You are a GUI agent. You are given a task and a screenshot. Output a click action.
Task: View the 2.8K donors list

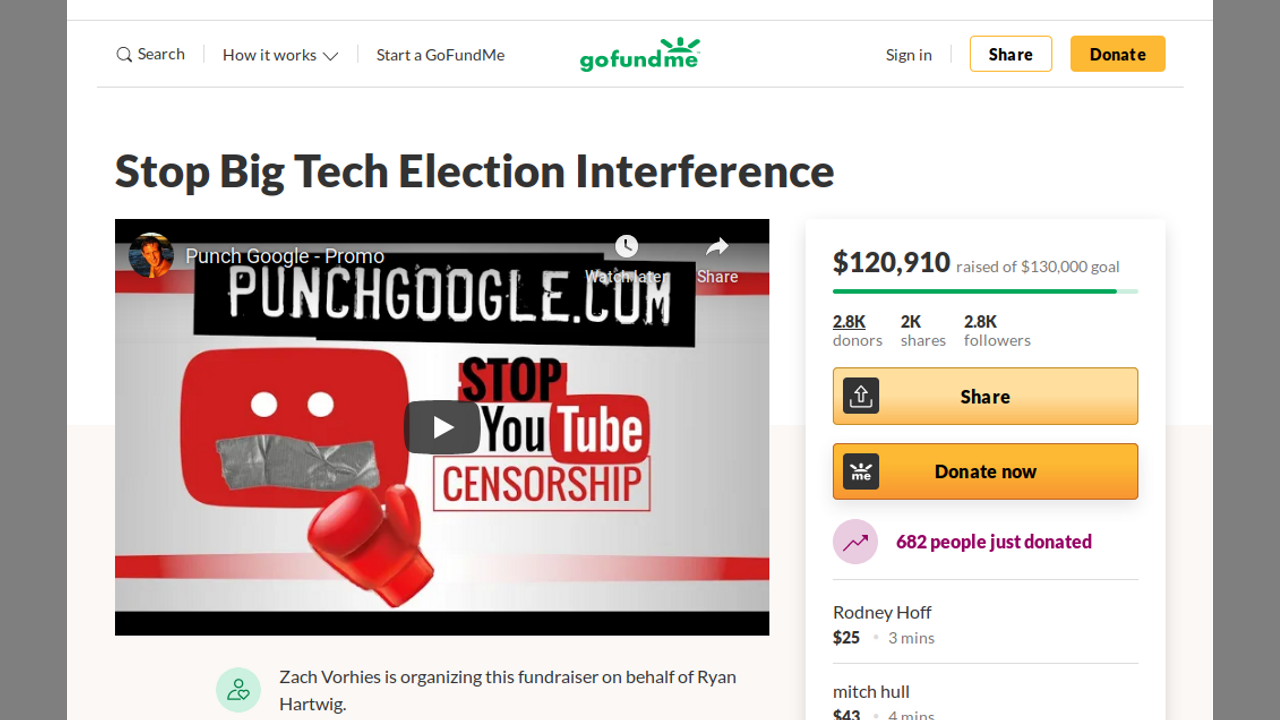tap(850, 322)
